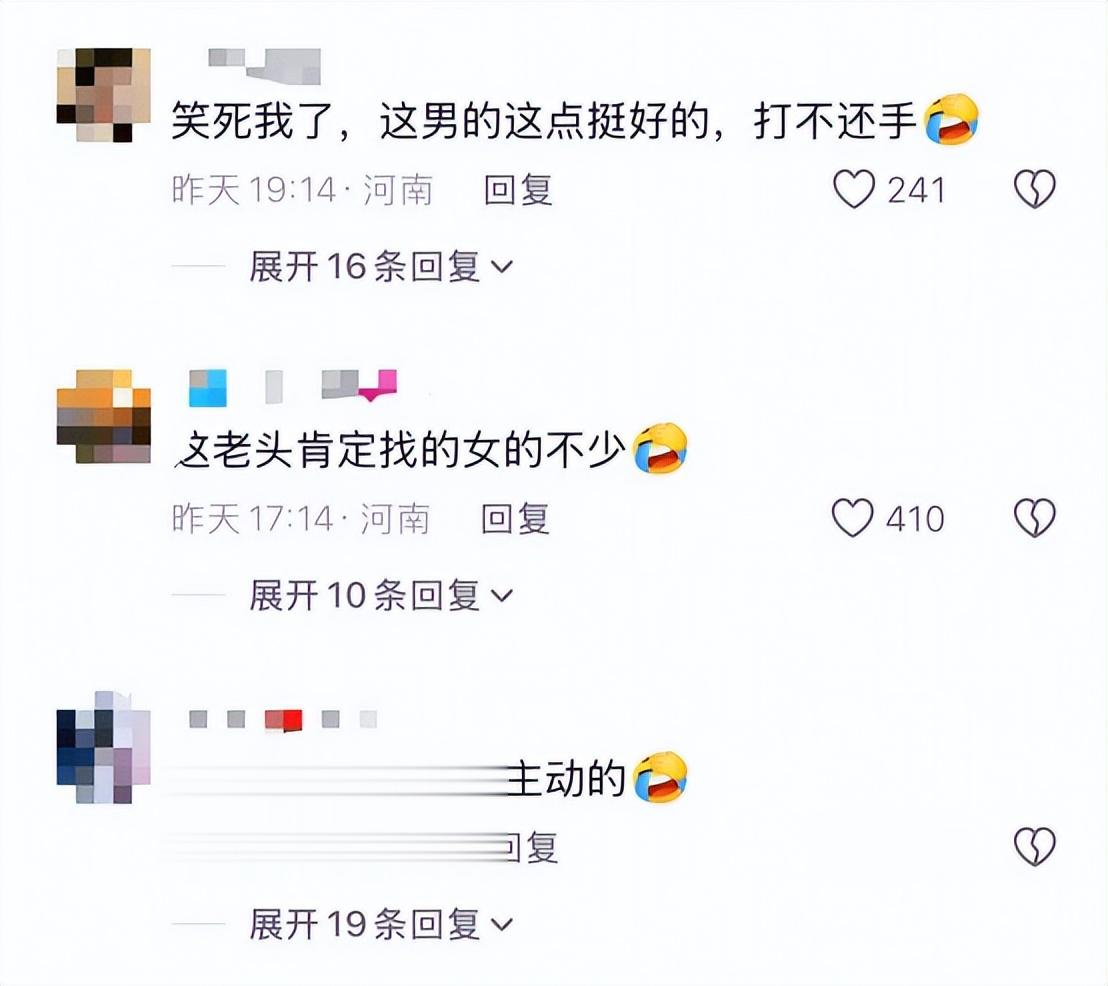Tap the laughing emoji after 主动的

pyautogui.click(x=660, y=777)
